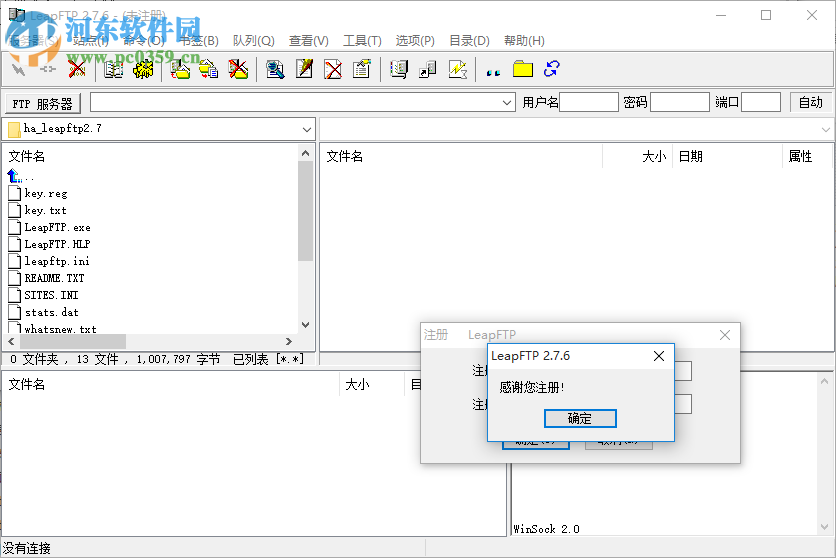Screen dimensions: 836x558
Task: Click the edit file pencil icon
Action: tap(304, 69)
